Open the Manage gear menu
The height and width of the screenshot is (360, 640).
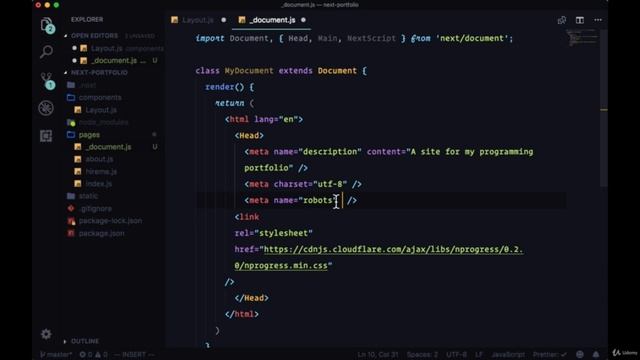coord(46,334)
